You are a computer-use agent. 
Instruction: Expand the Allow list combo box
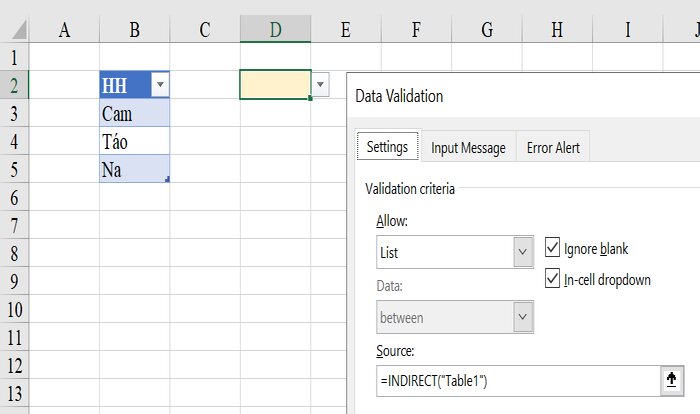pos(454,252)
